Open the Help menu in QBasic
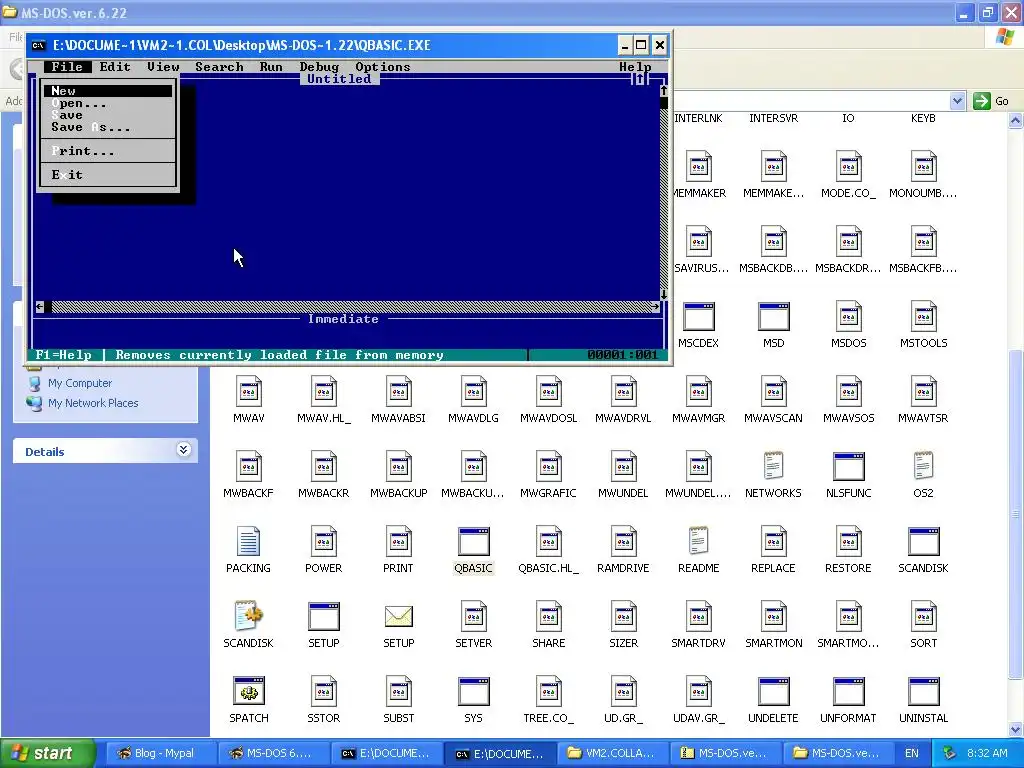1024x768 pixels. pyautogui.click(x=635, y=67)
